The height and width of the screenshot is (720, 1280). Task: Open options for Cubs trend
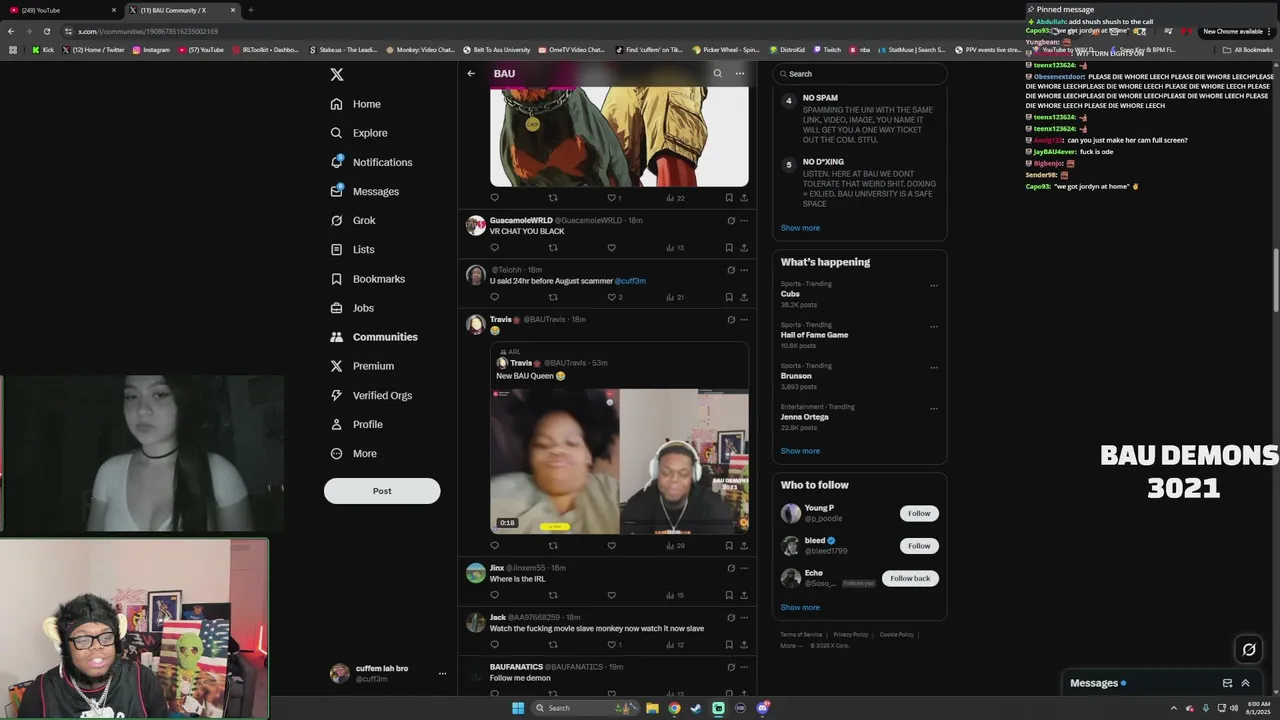pos(934,286)
